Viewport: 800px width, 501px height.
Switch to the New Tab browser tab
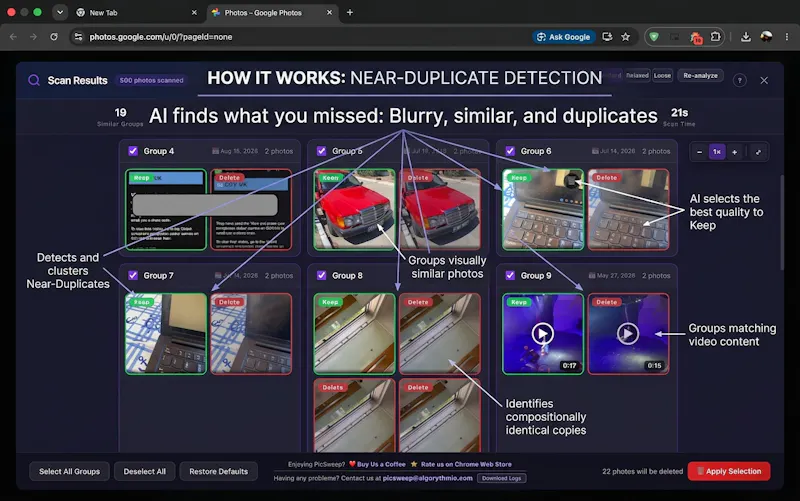137,13
